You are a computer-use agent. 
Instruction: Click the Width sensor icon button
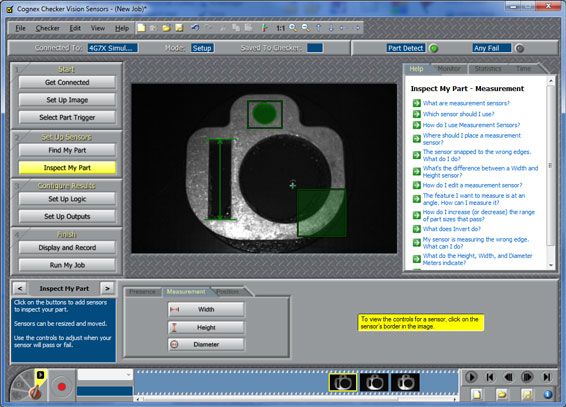[206, 309]
